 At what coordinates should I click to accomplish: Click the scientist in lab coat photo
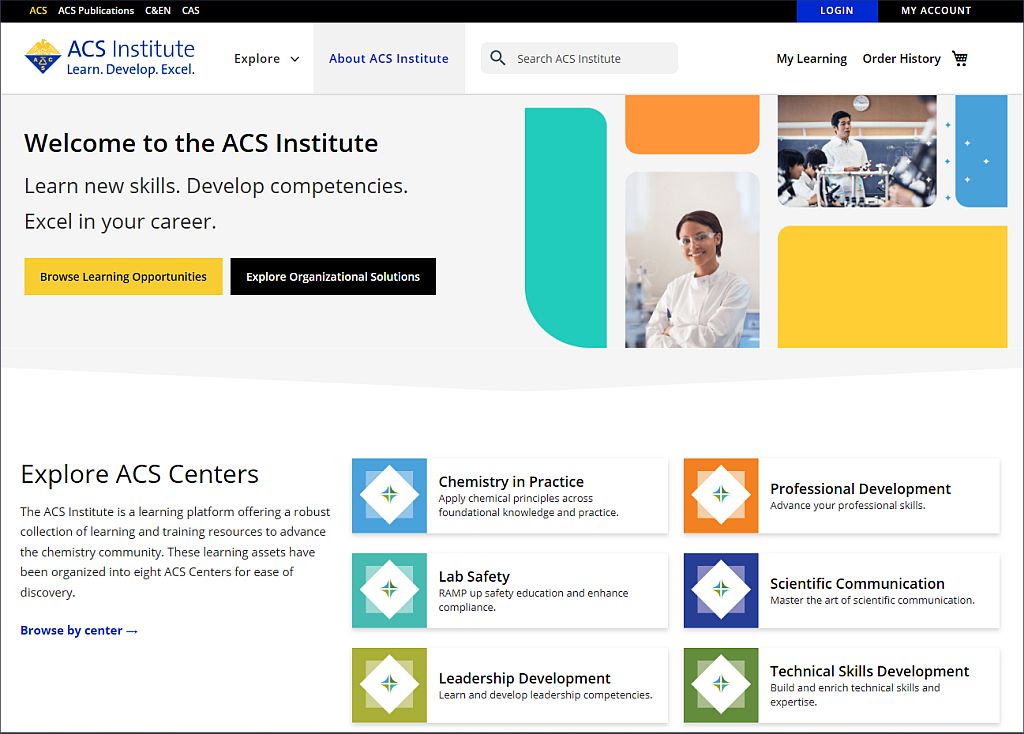point(692,260)
